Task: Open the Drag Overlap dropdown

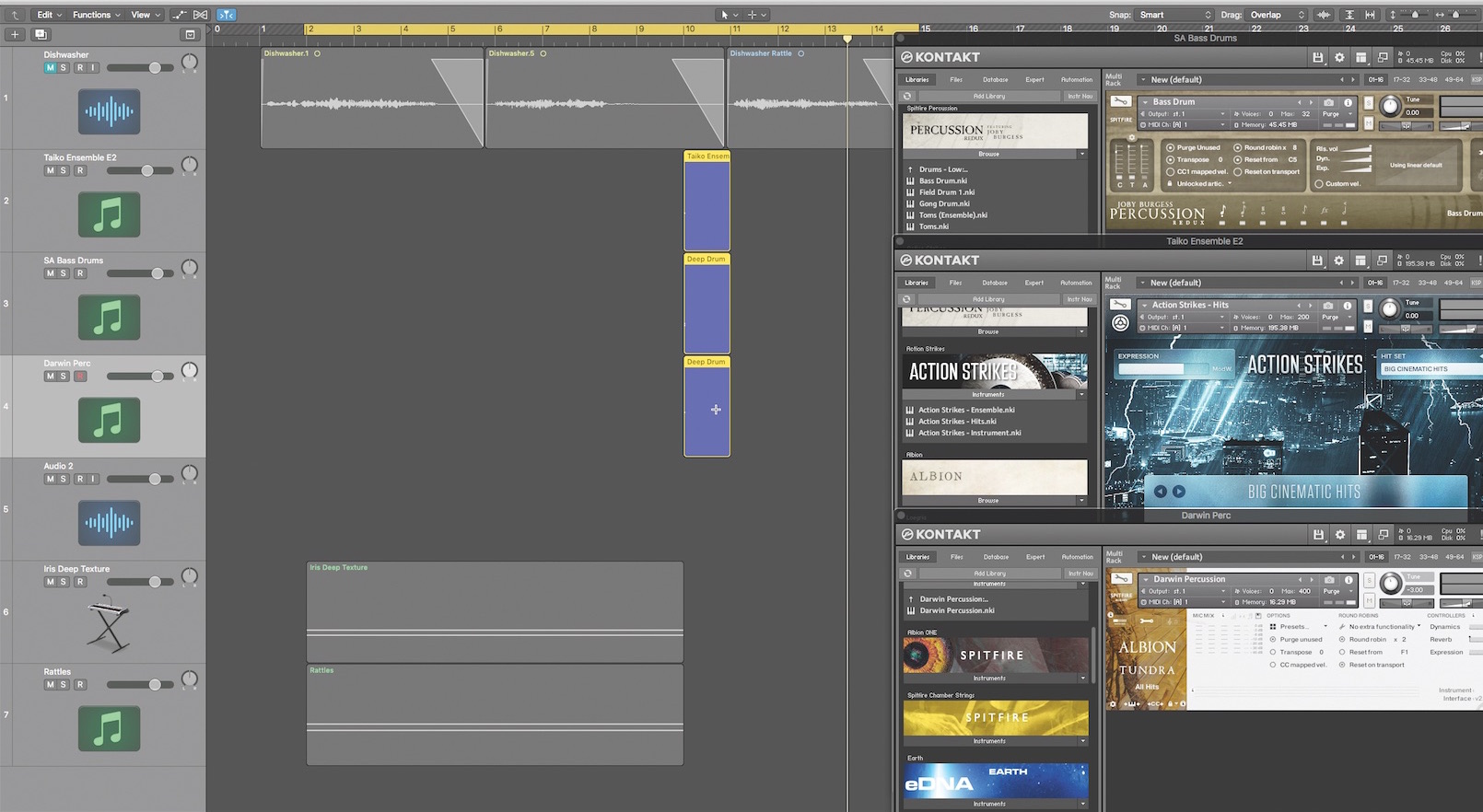Action: click(1277, 15)
